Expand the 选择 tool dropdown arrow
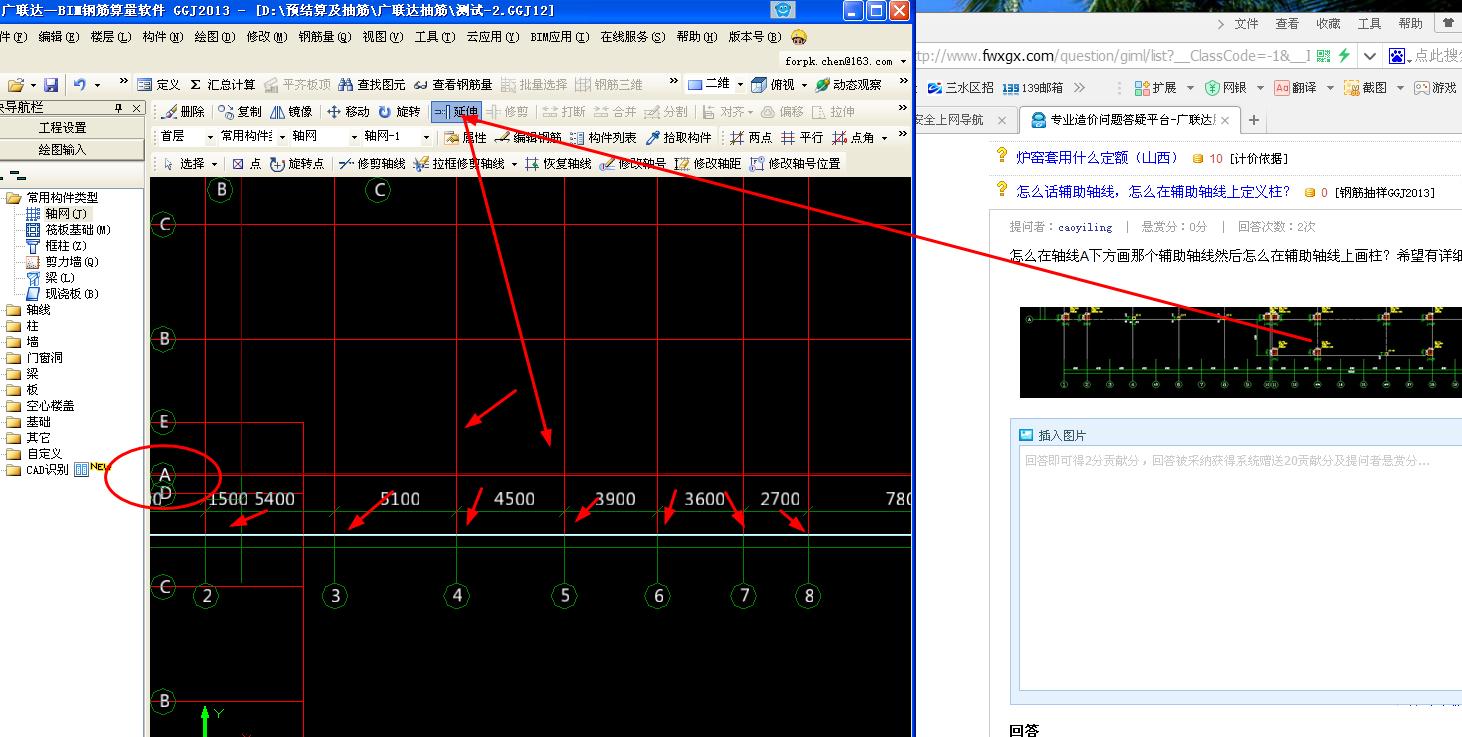 coord(214,164)
